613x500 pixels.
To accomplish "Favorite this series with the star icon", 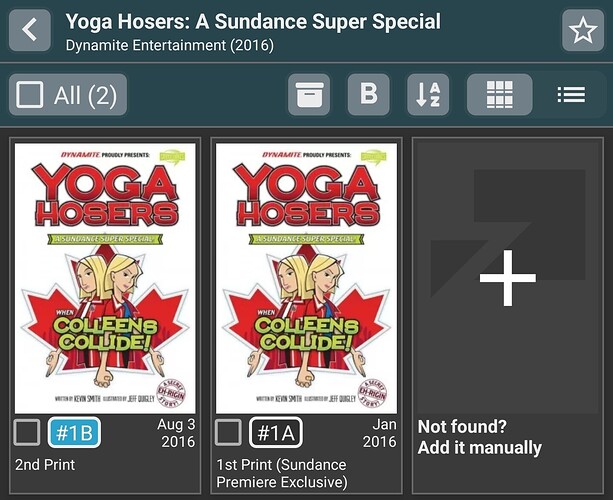I will pyautogui.click(x=583, y=30).
